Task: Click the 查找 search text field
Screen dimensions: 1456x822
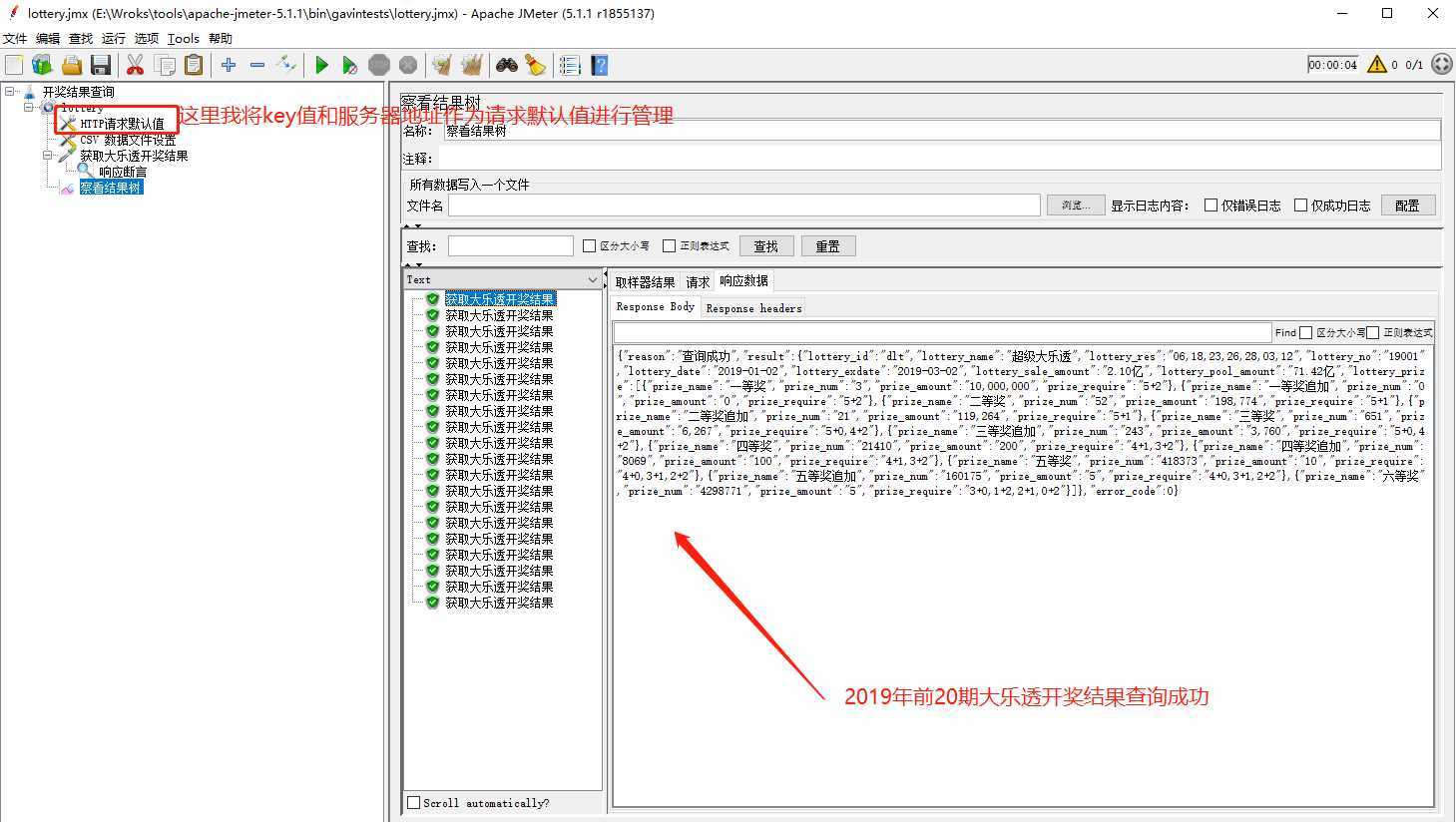Action: 511,246
